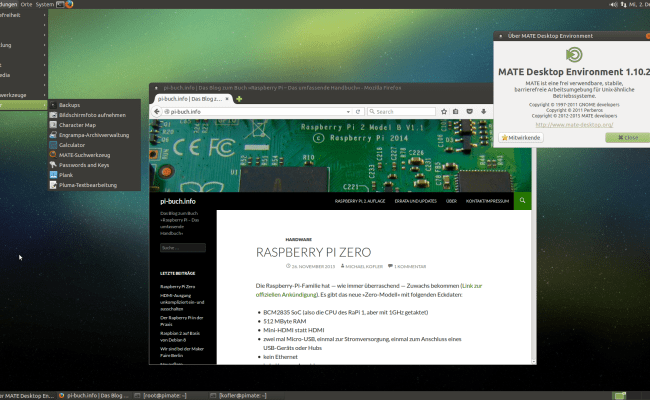The width and height of the screenshot is (650, 400).
Task: Save page to Pocket icon
Action: pyautogui.click(x=469, y=112)
